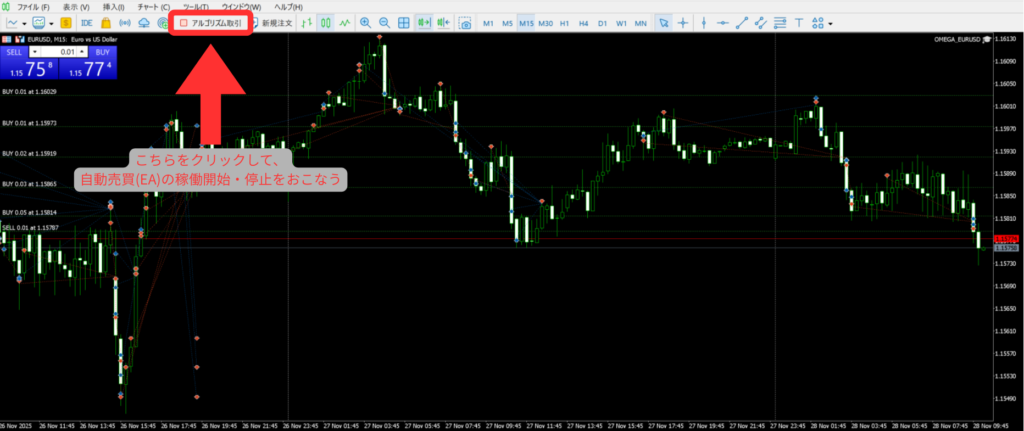Open 新規注文 new order dialog

(x=271, y=22)
